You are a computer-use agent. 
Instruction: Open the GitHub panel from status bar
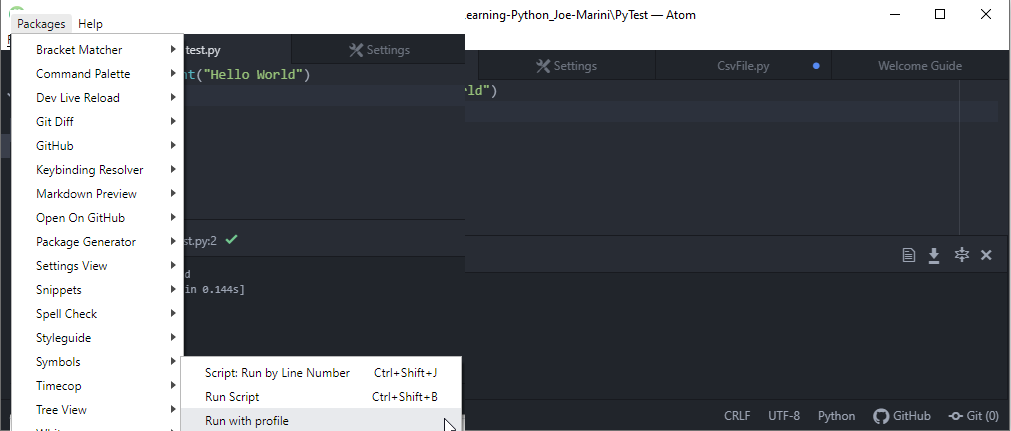pos(902,416)
